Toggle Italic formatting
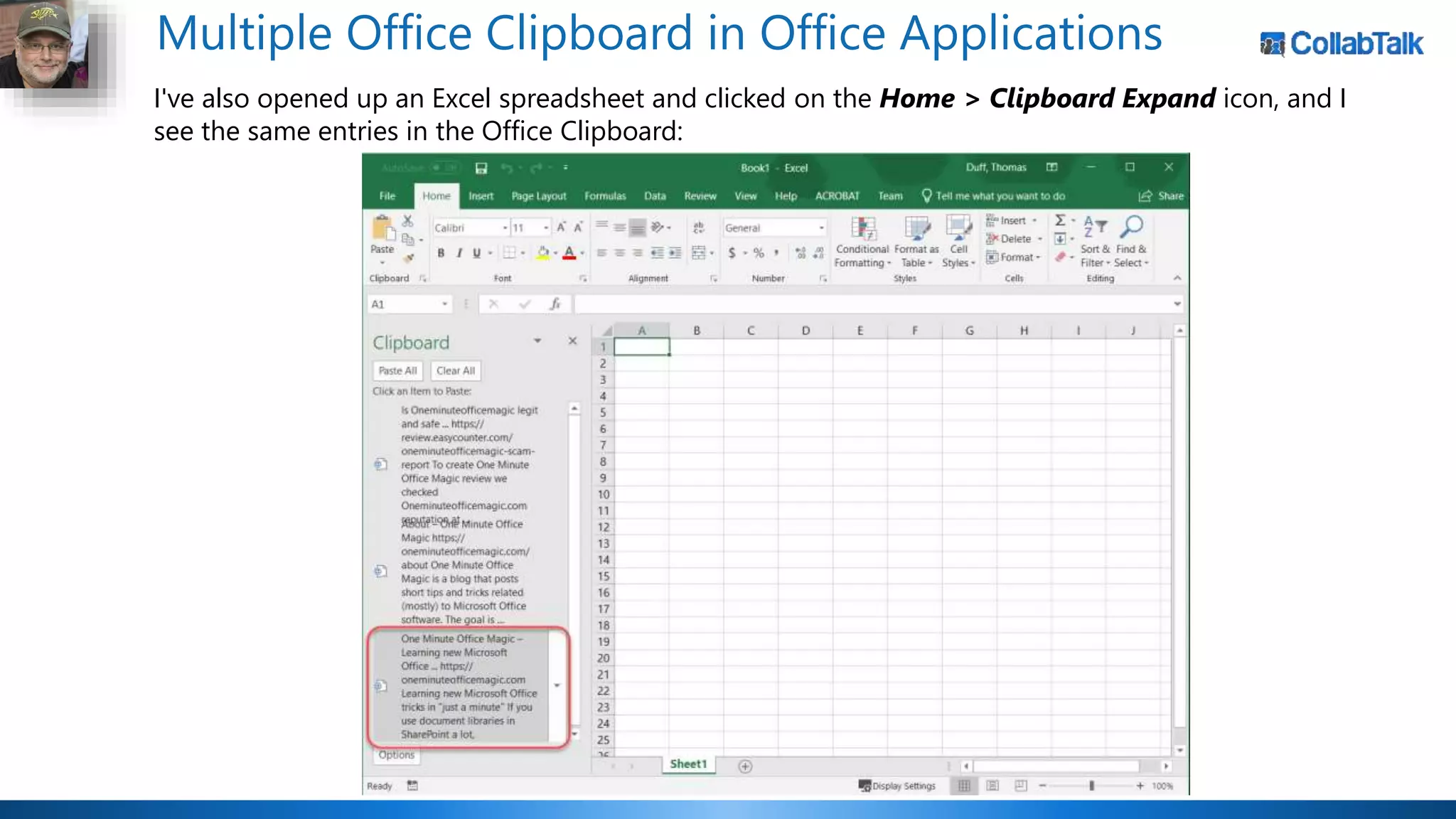 tap(459, 252)
